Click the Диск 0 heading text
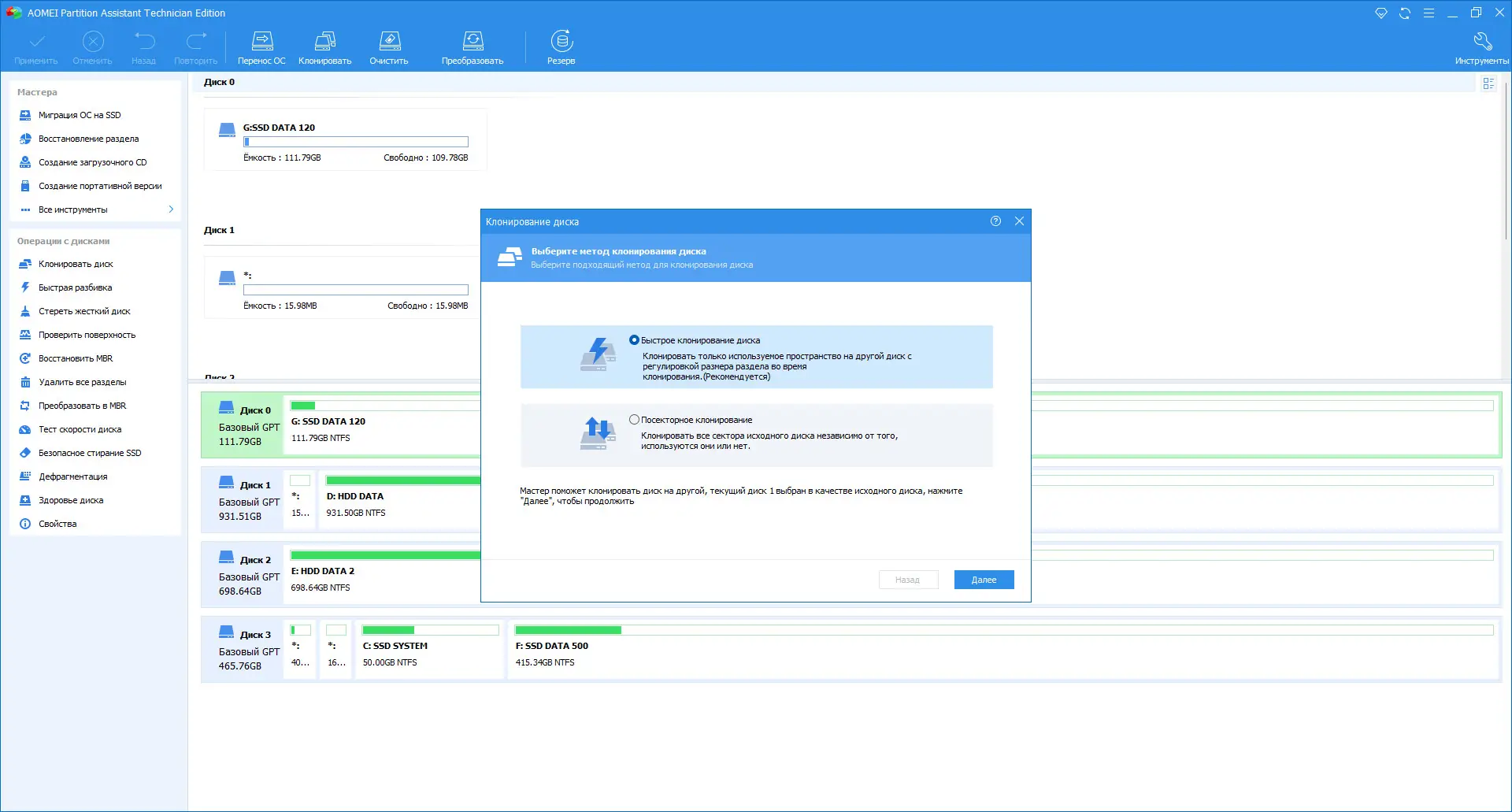 point(219,82)
